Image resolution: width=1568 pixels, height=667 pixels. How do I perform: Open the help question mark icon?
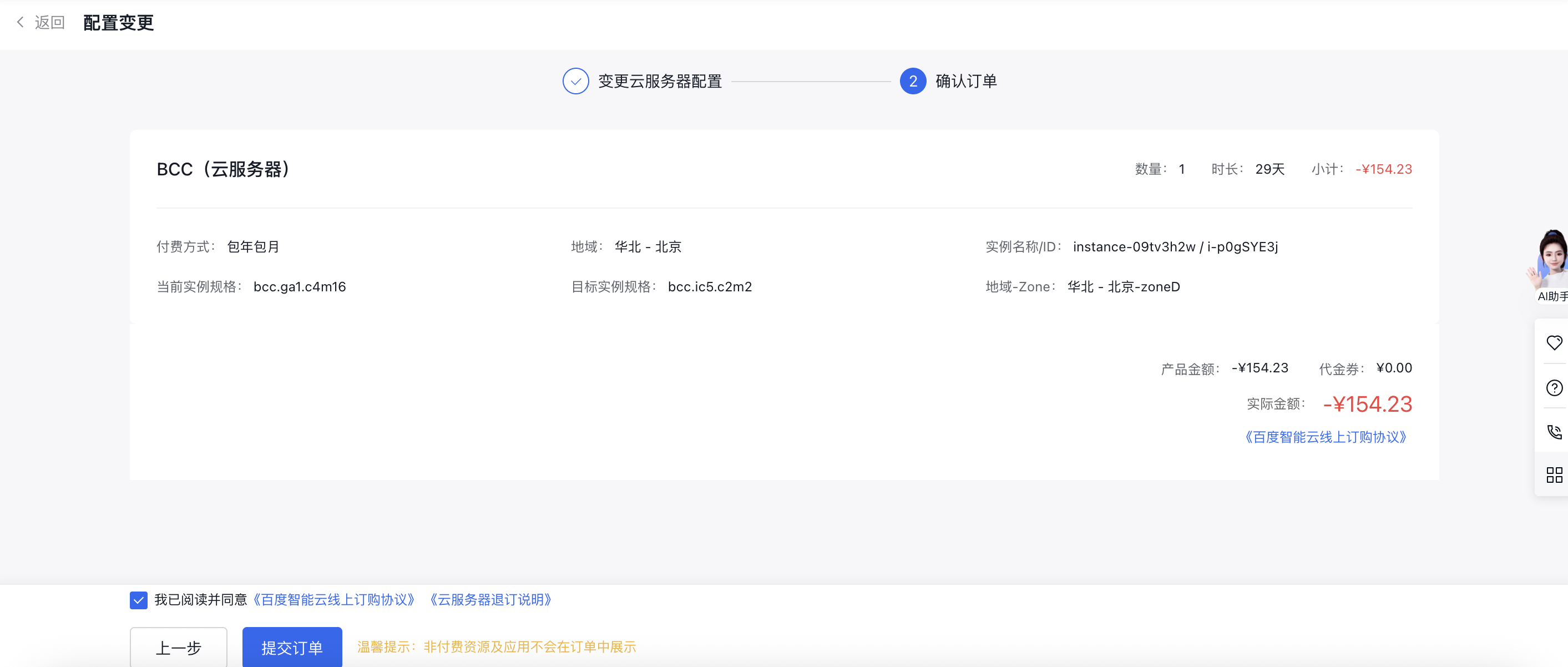(1554, 388)
